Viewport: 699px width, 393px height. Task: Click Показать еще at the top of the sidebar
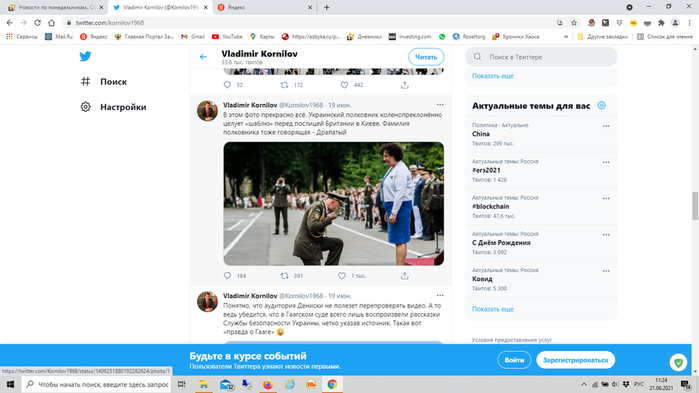(x=493, y=76)
